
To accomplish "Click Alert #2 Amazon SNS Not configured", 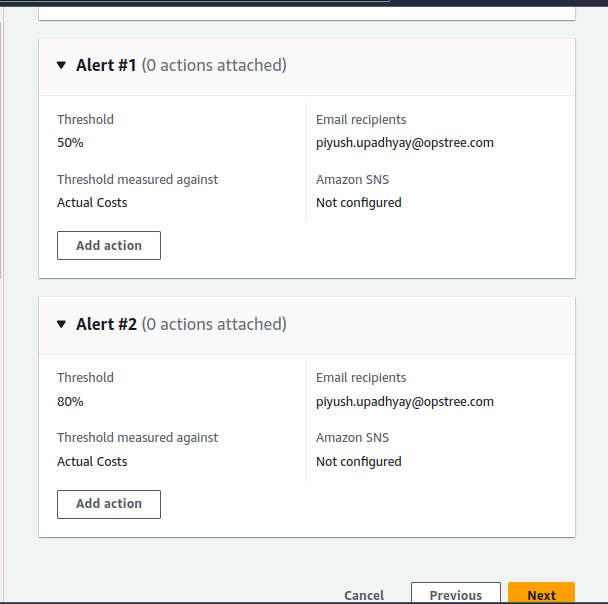I will click(359, 462).
